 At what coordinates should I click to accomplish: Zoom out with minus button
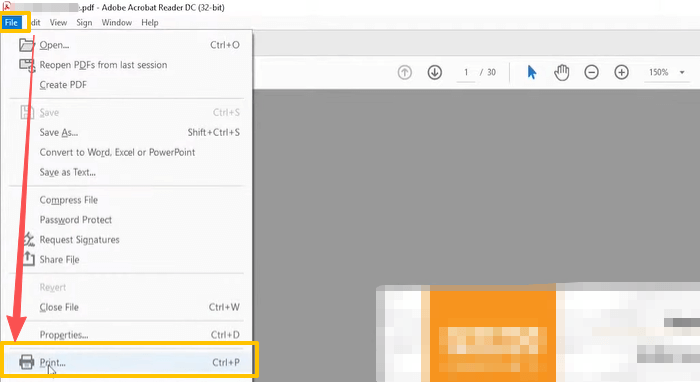pos(592,72)
